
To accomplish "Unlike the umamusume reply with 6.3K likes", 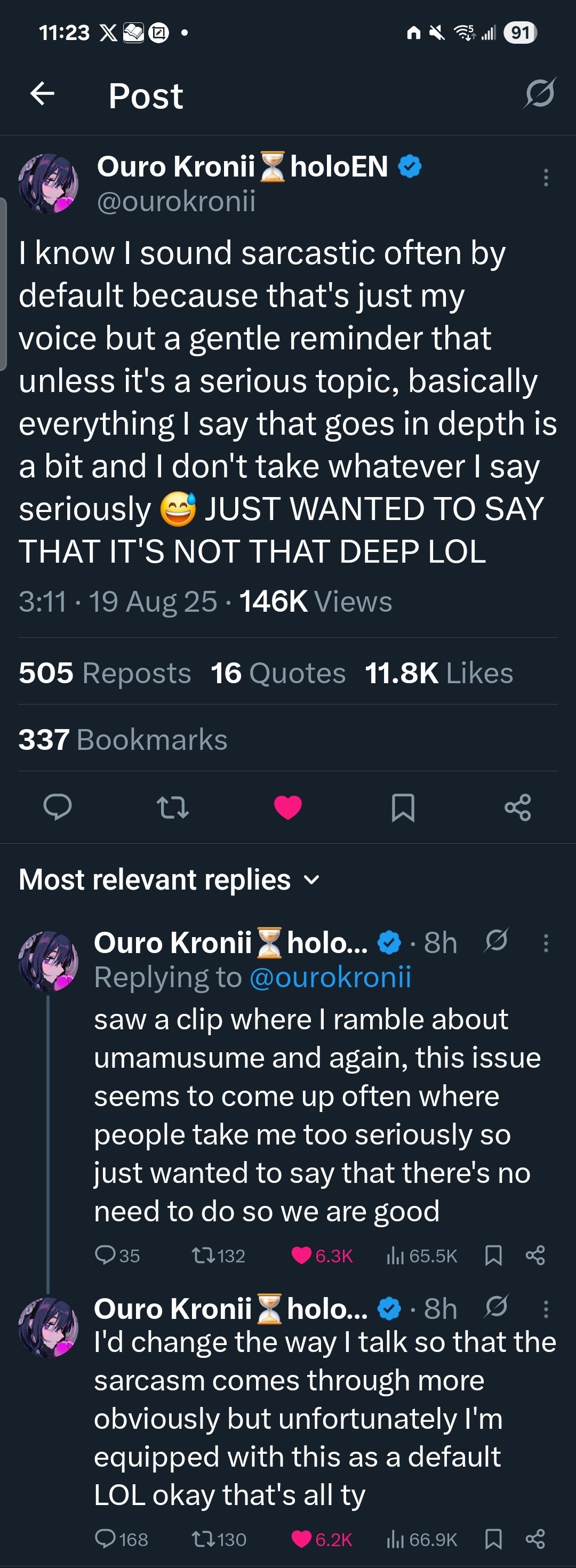I will pos(302,1255).
